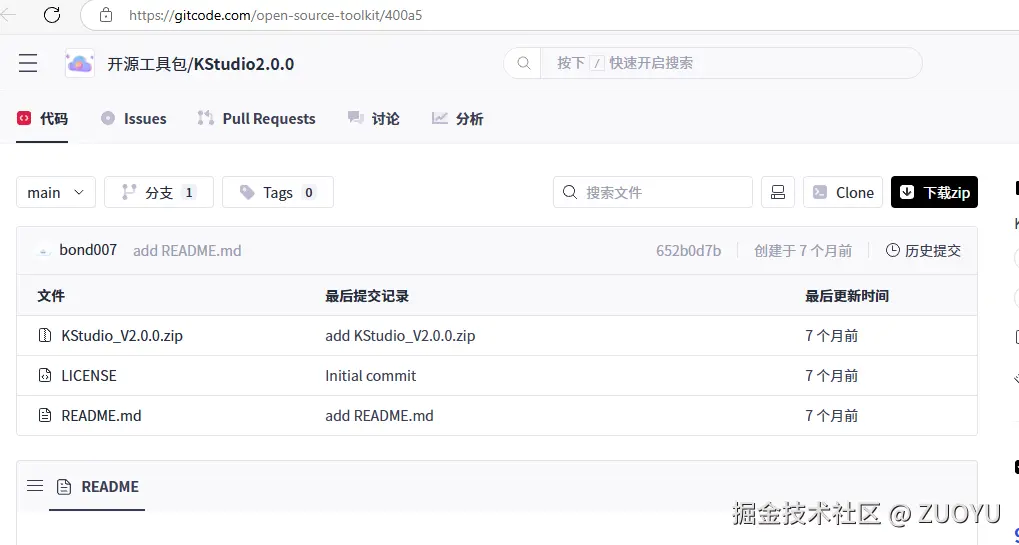Click the magnifier icon in 搜索文件 box

coord(570,192)
